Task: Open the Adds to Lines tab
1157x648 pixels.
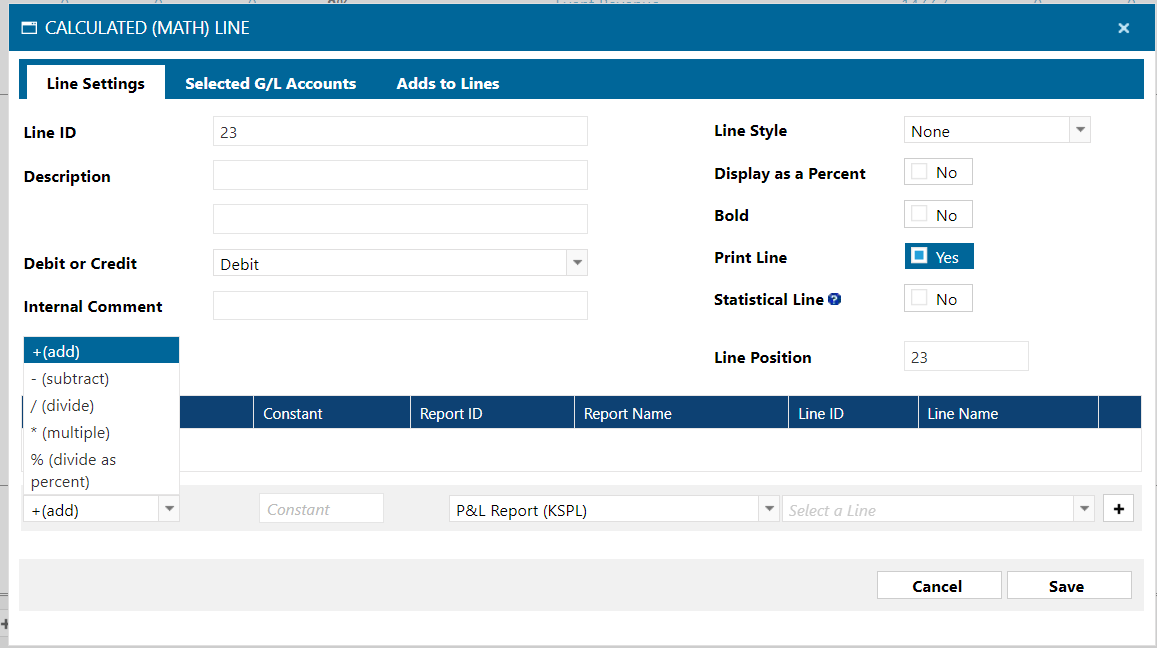Action: click(447, 84)
